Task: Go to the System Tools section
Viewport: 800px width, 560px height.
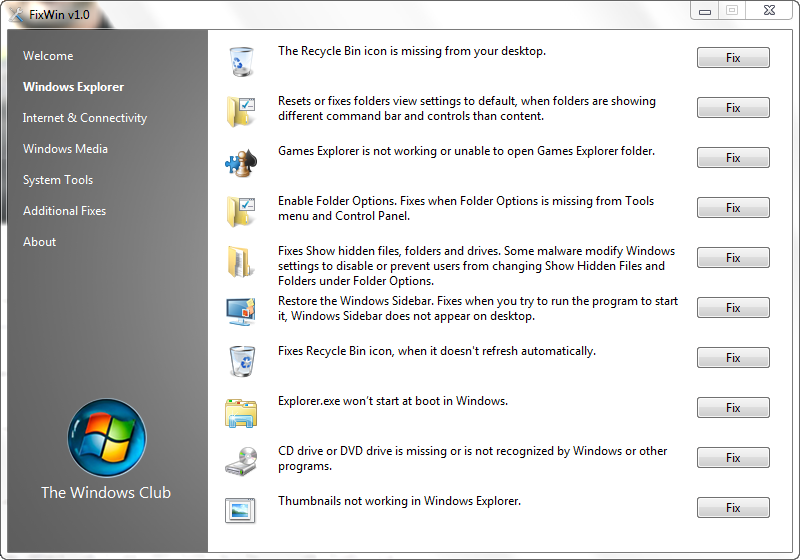Action: pyautogui.click(x=58, y=180)
